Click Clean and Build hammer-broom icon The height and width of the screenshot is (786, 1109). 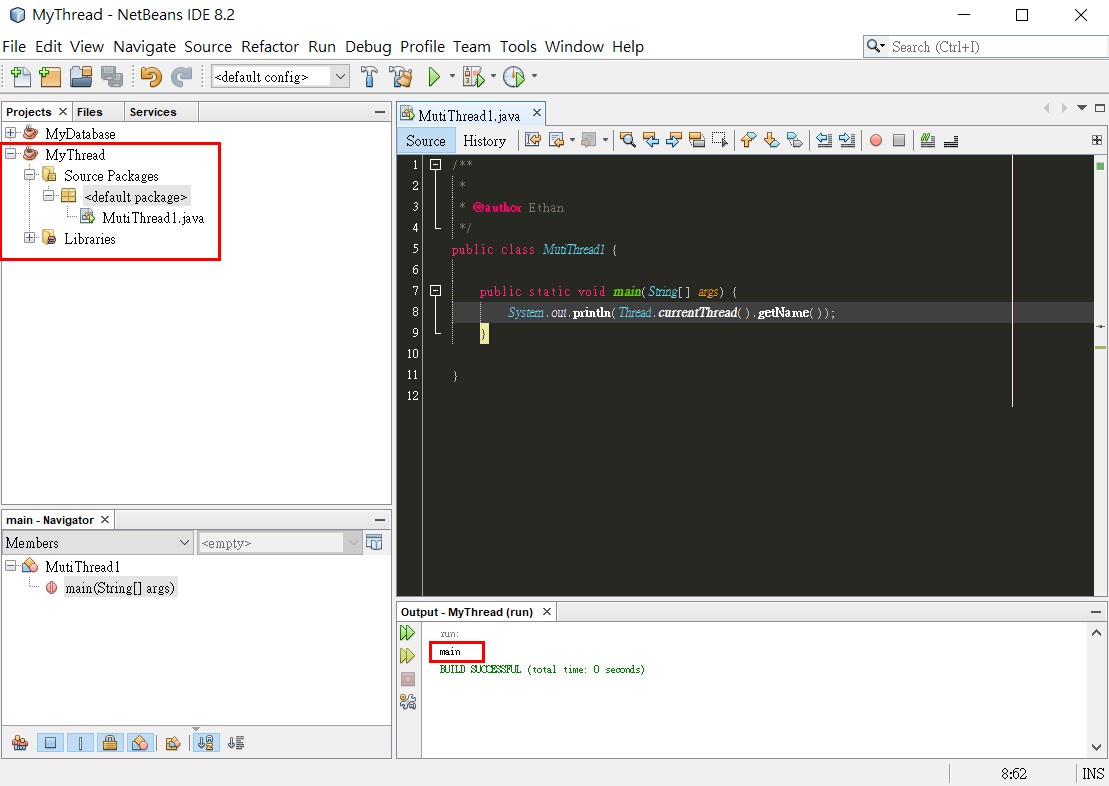[x=400, y=76]
